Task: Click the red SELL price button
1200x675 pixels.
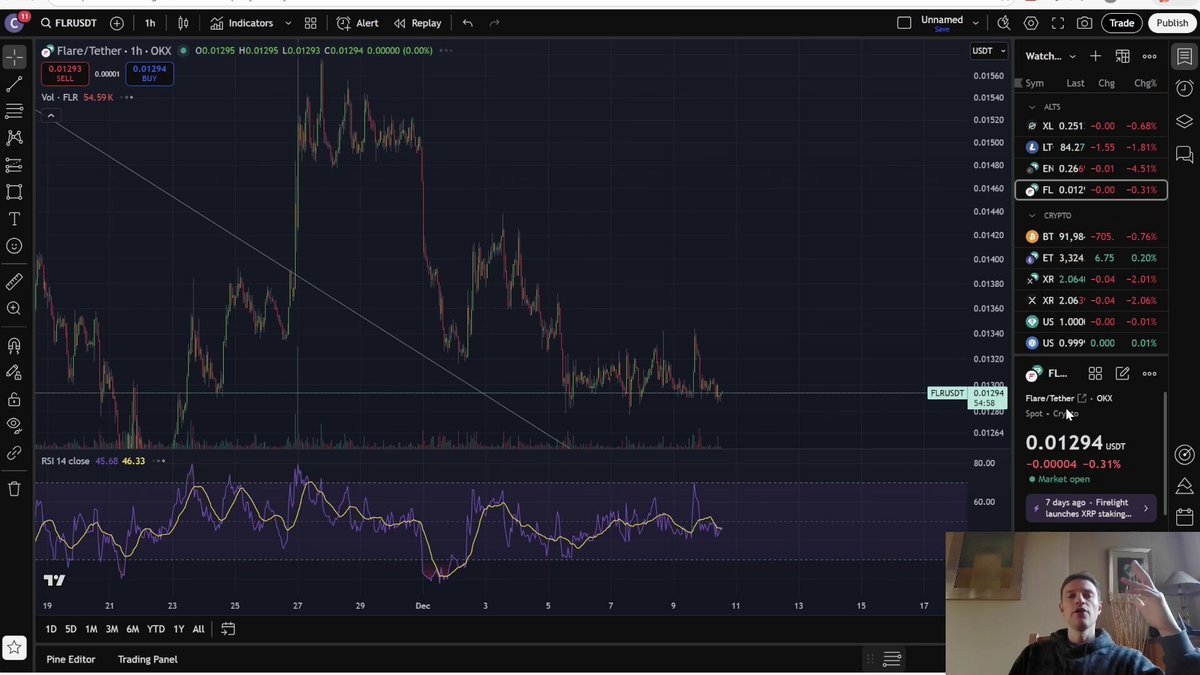Action: tap(65, 73)
